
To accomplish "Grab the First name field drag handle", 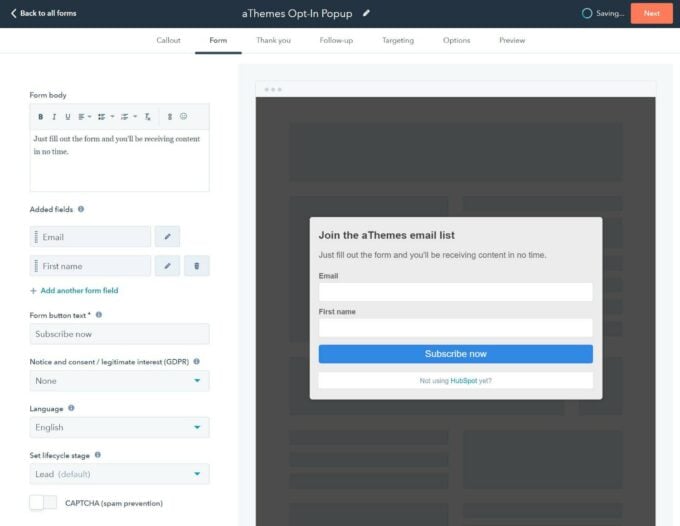I will point(36,266).
